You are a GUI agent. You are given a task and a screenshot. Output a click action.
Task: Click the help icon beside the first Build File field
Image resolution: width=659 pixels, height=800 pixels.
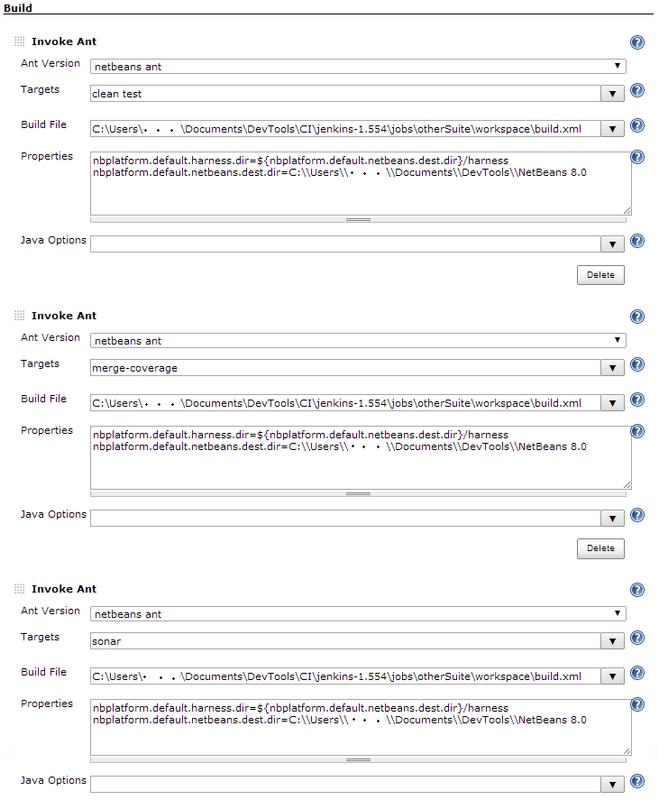click(637, 123)
